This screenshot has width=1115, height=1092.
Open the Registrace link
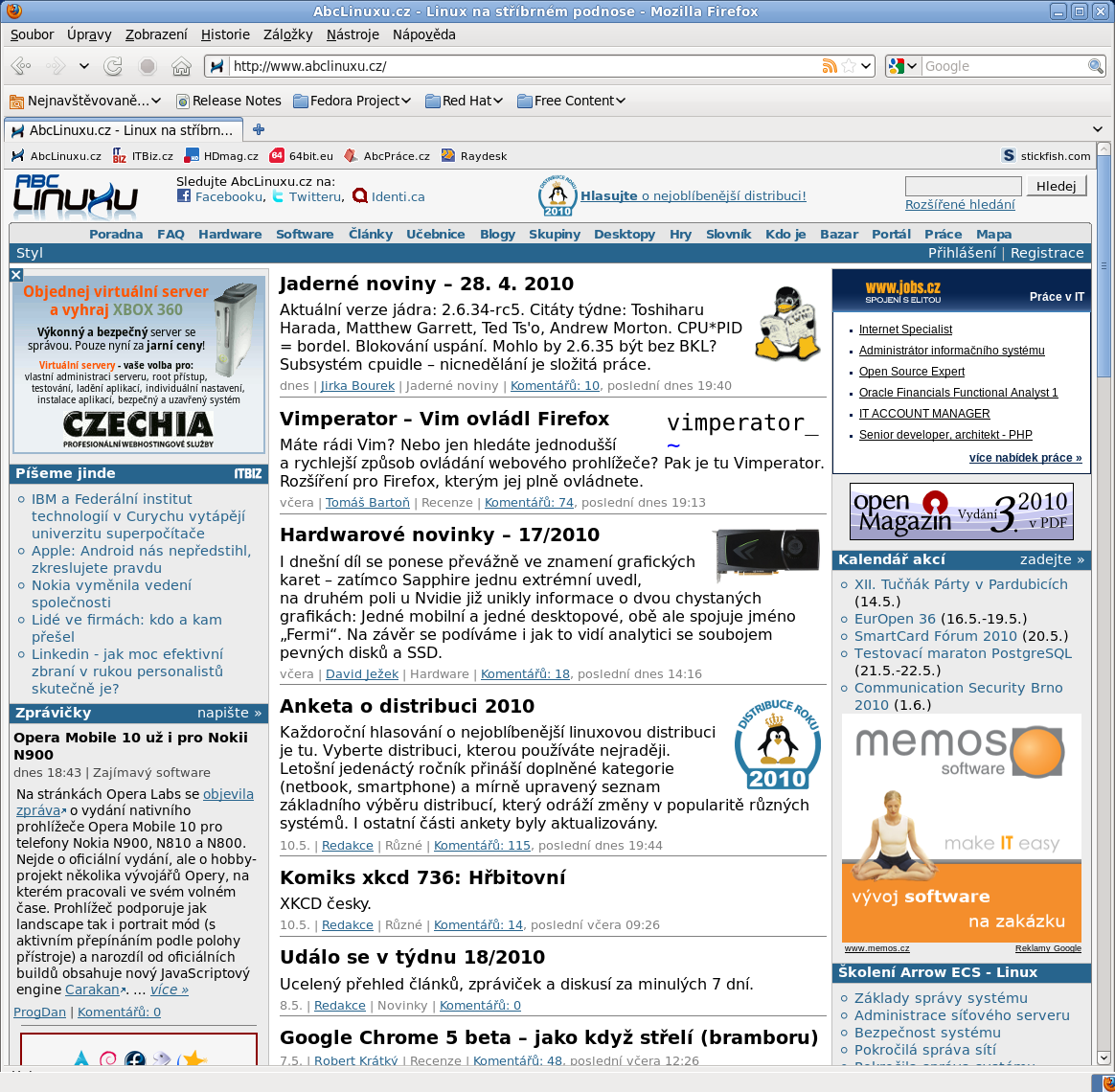1047,253
